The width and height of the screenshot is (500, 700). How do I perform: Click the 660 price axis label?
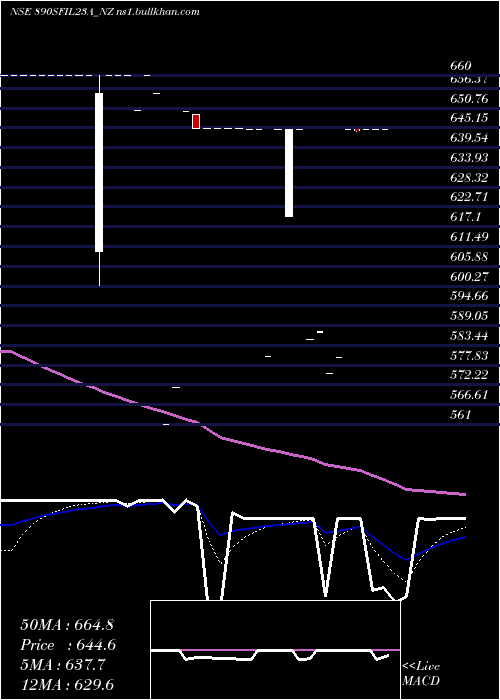click(x=460, y=66)
